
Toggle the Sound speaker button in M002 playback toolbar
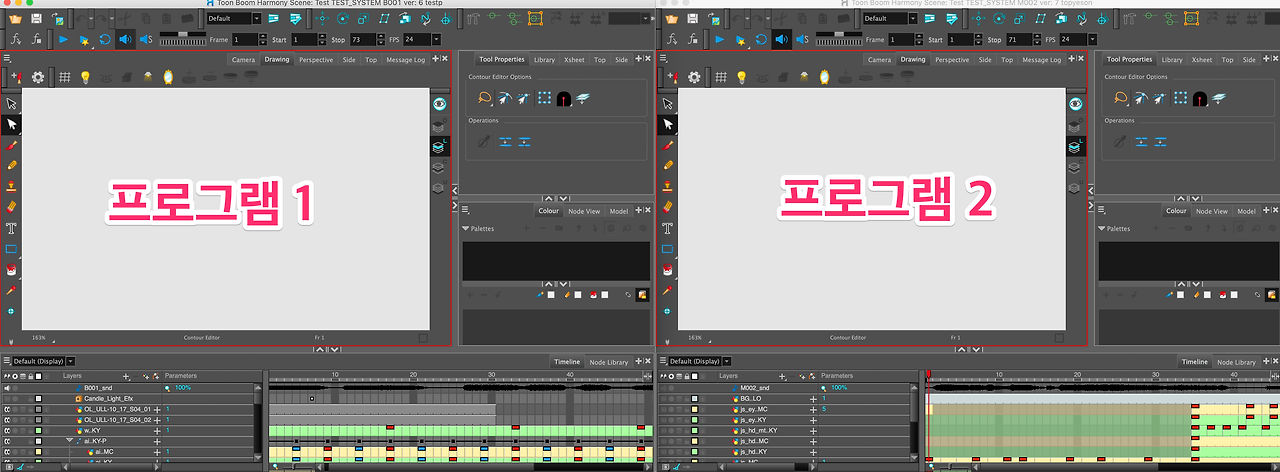point(782,39)
